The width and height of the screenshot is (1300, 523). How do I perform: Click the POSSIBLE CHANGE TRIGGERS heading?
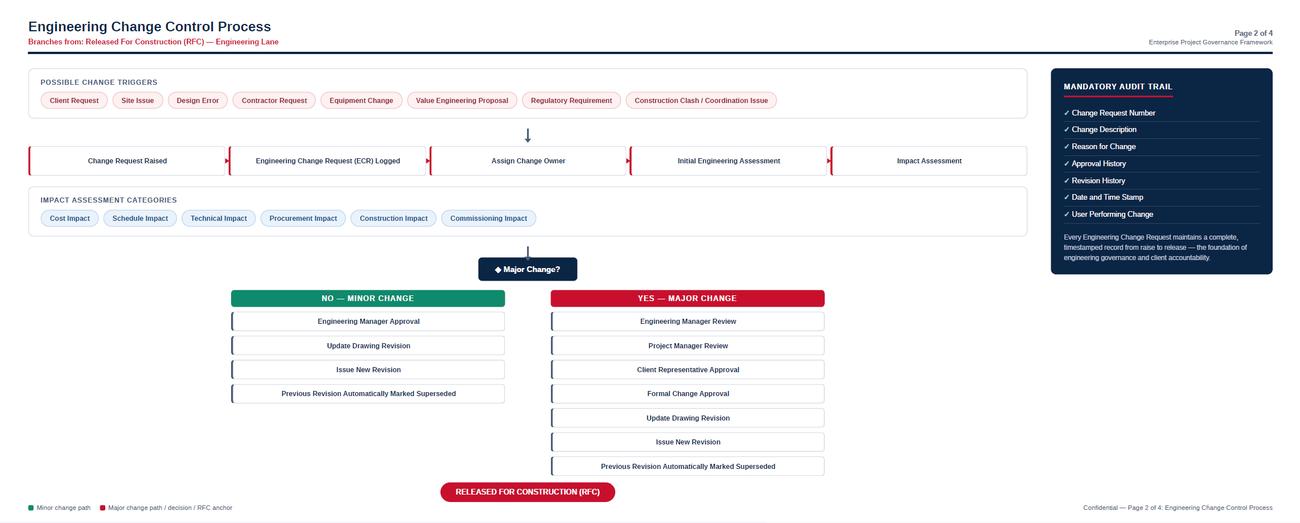99,82
